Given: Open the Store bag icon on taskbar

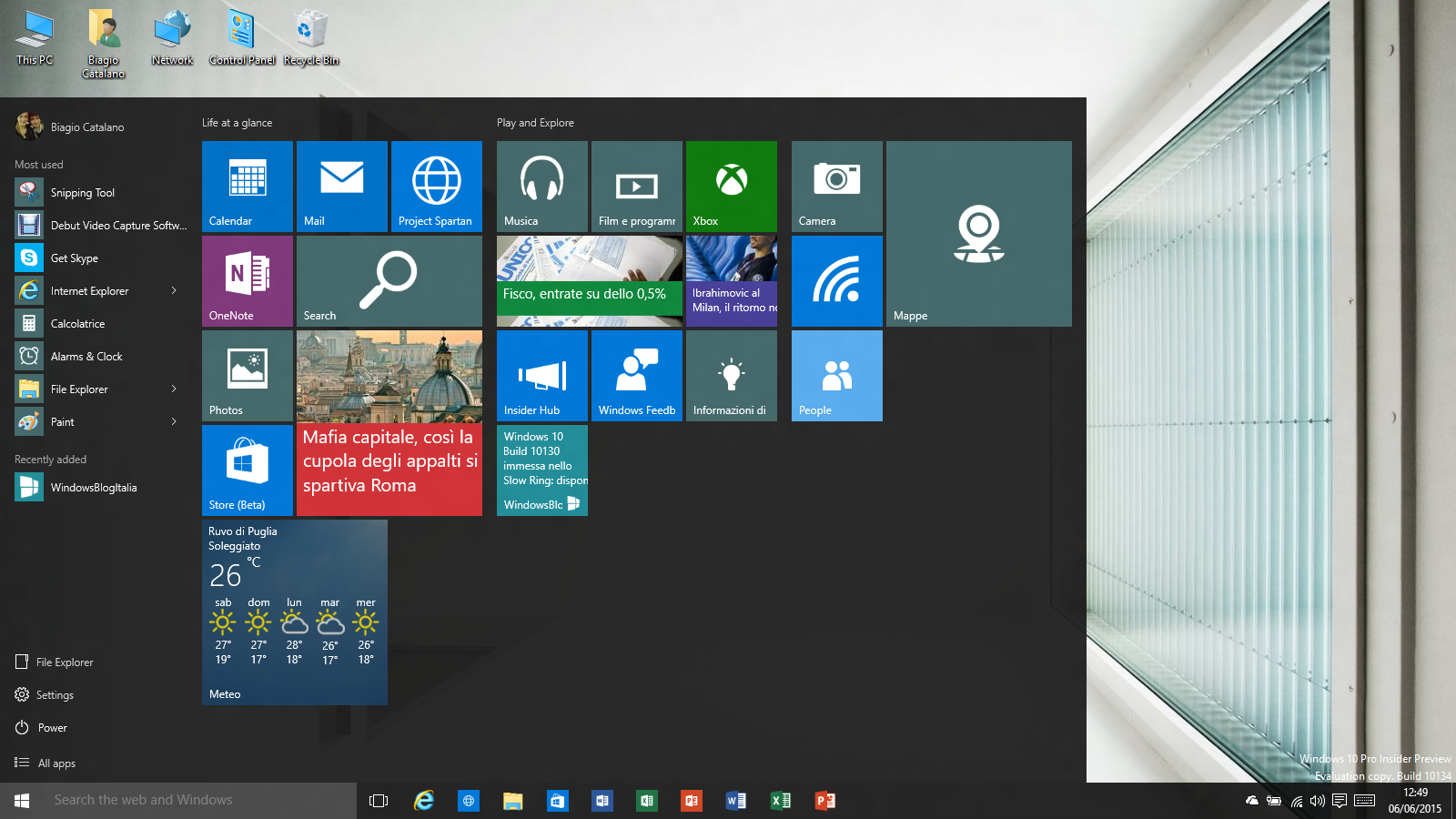Looking at the screenshot, I should [x=558, y=801].
